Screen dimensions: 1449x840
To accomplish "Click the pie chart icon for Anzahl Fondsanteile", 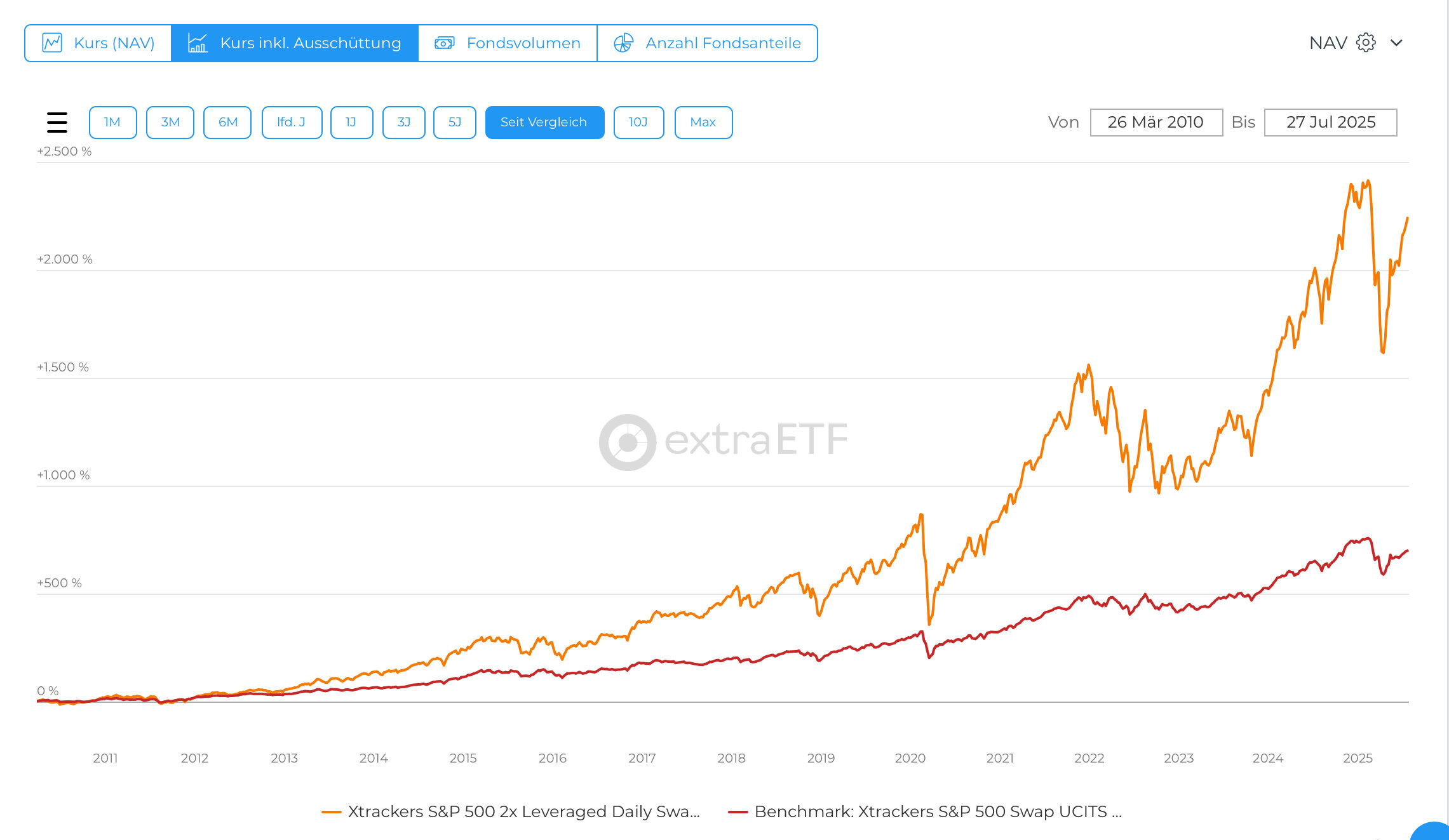I will [623, 43].
